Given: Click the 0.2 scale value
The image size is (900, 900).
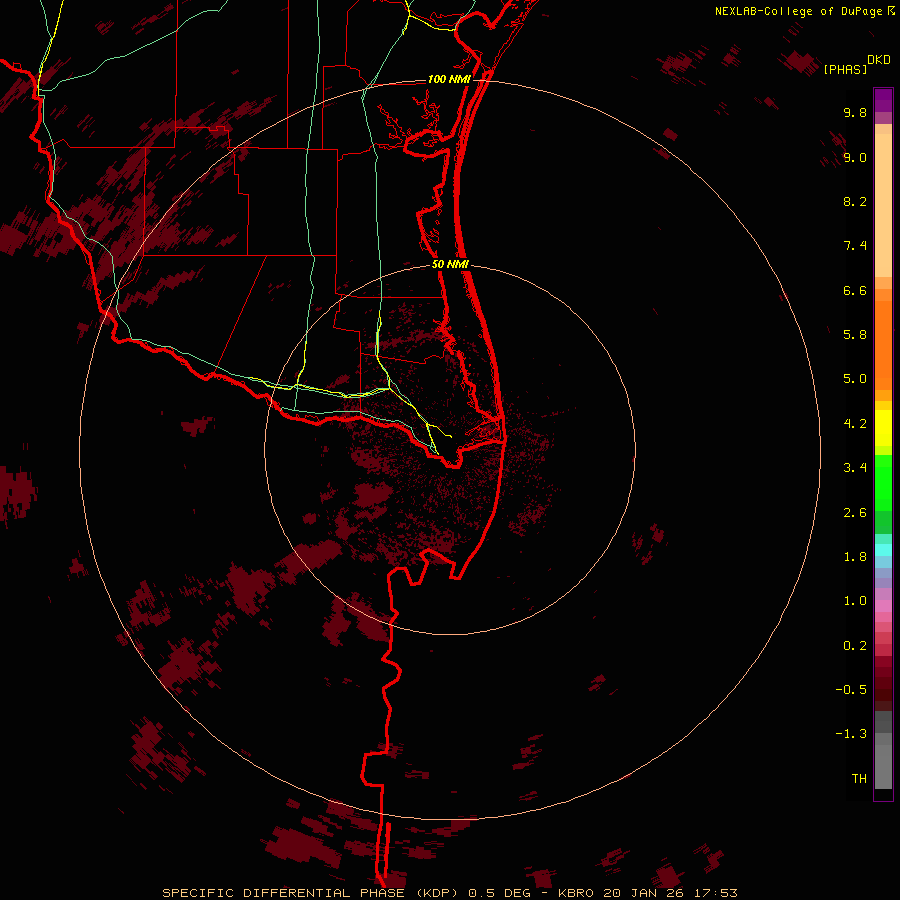Looking at the screenshot, I should [x=855, y=646].
